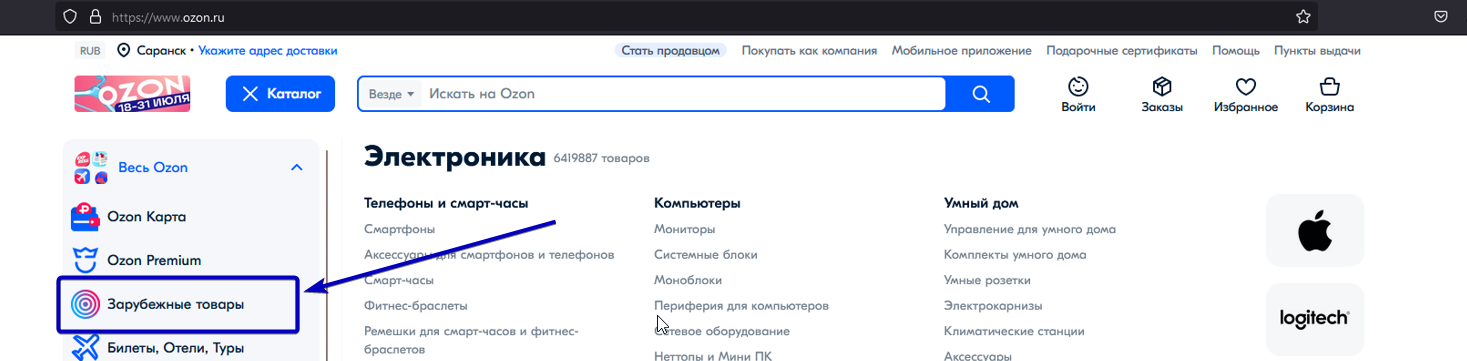
Task: Open Войти login icon
Action: click(1078, 95)
